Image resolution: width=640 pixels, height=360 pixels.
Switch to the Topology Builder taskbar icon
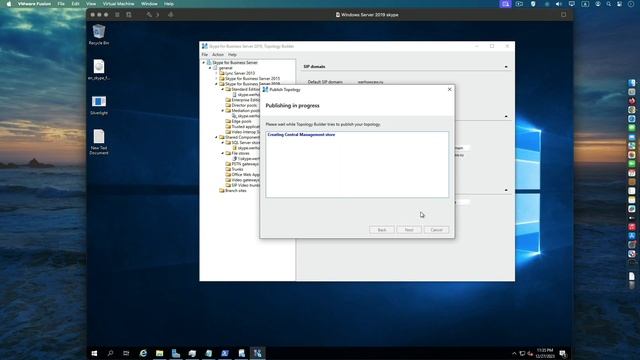click(x=258, y=353)
